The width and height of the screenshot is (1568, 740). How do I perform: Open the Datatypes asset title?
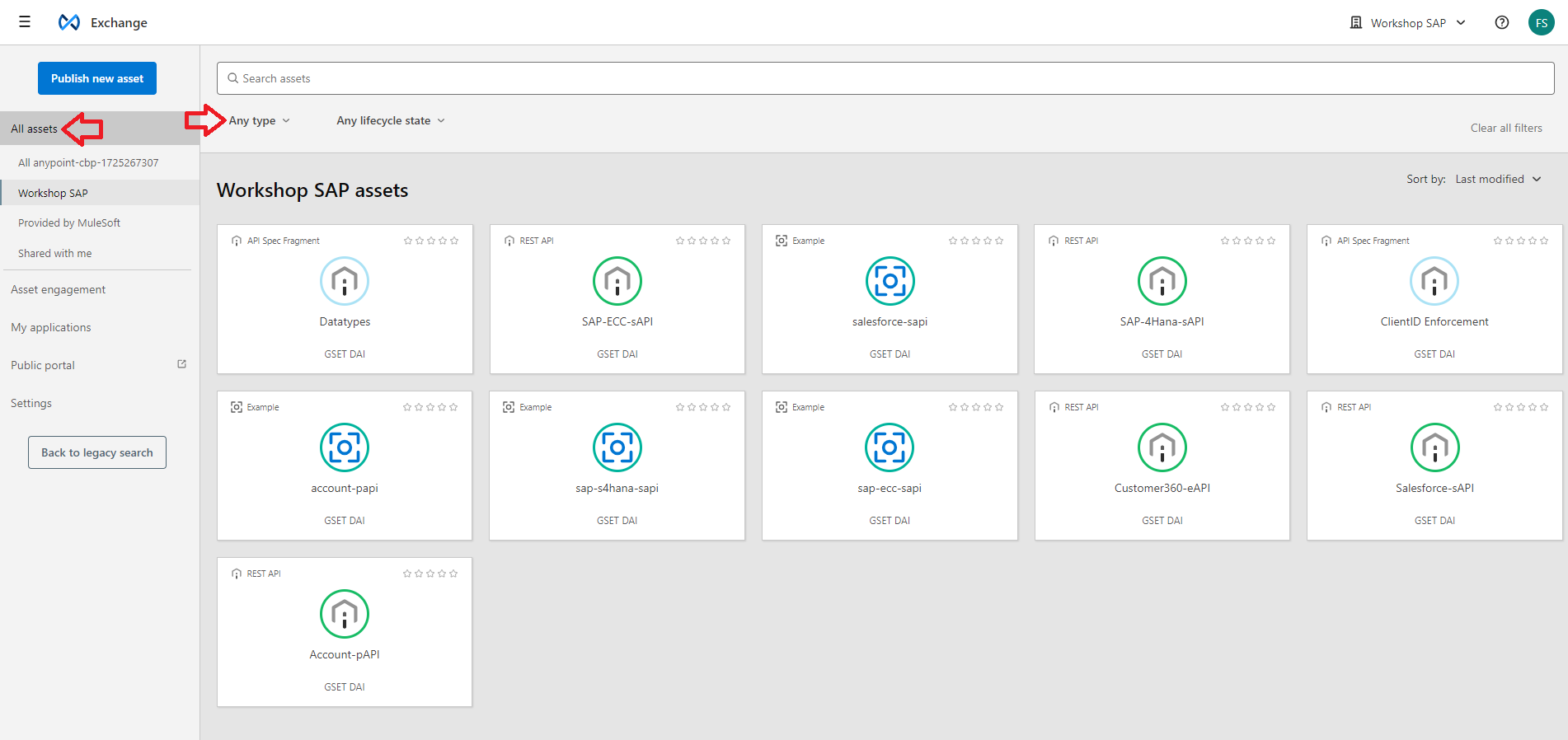pyautogui.click(x=345, y=321)
